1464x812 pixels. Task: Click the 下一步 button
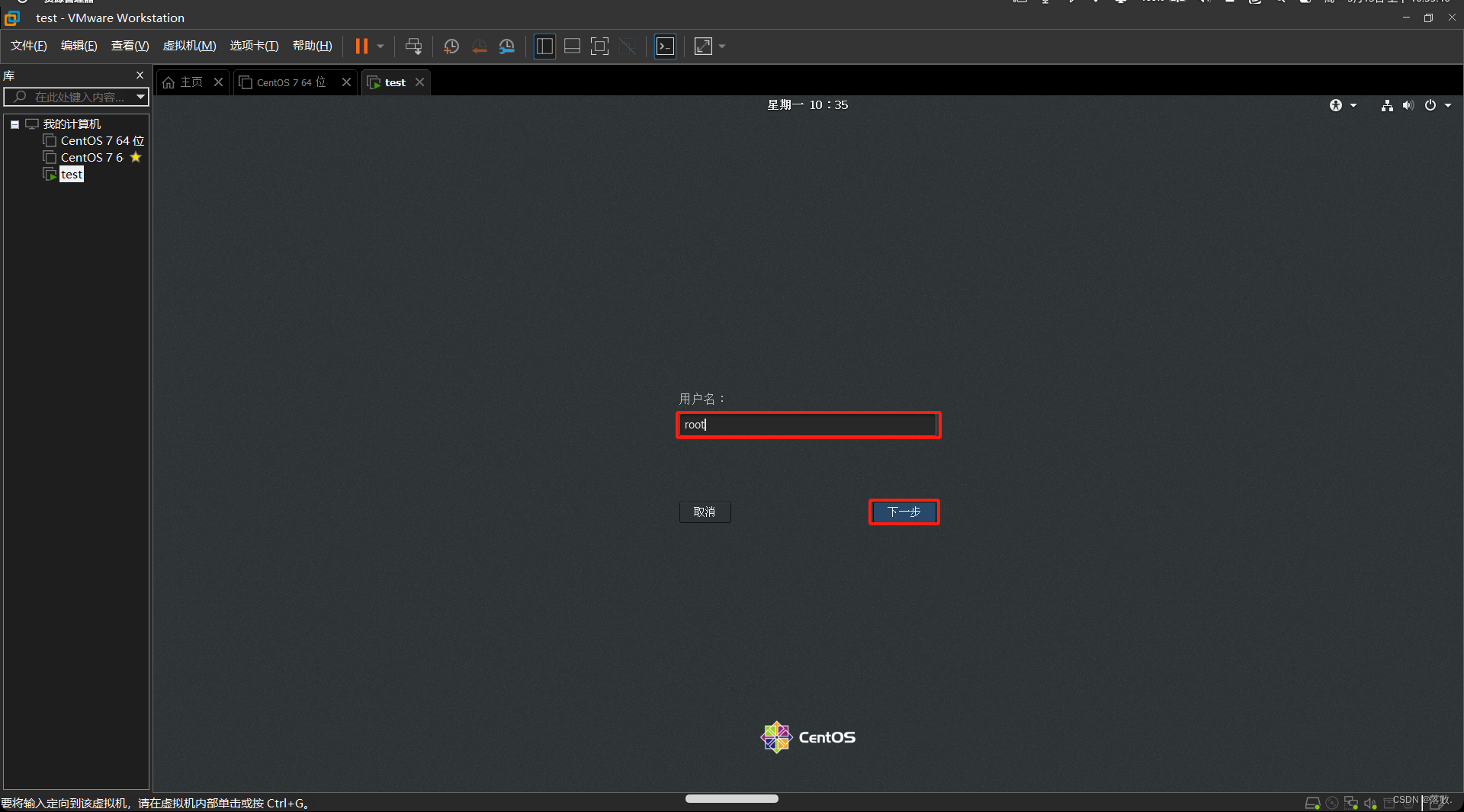pyautogui.click(x=904, y=512)
